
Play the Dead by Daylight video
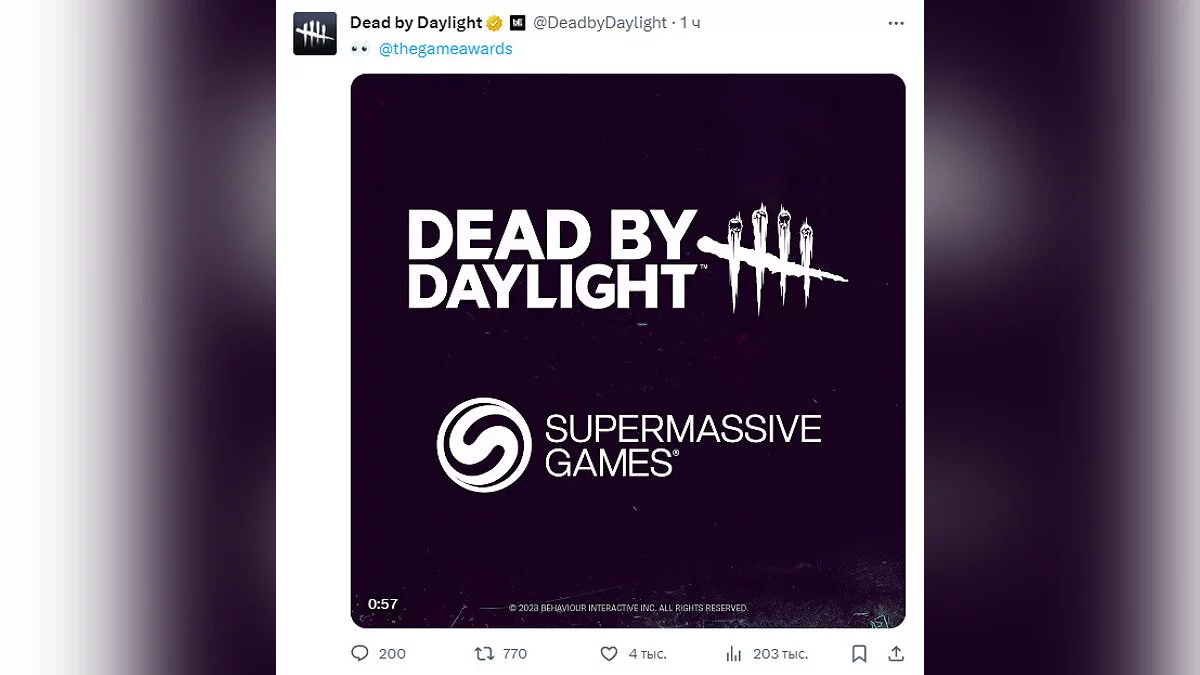coord(628,350)
